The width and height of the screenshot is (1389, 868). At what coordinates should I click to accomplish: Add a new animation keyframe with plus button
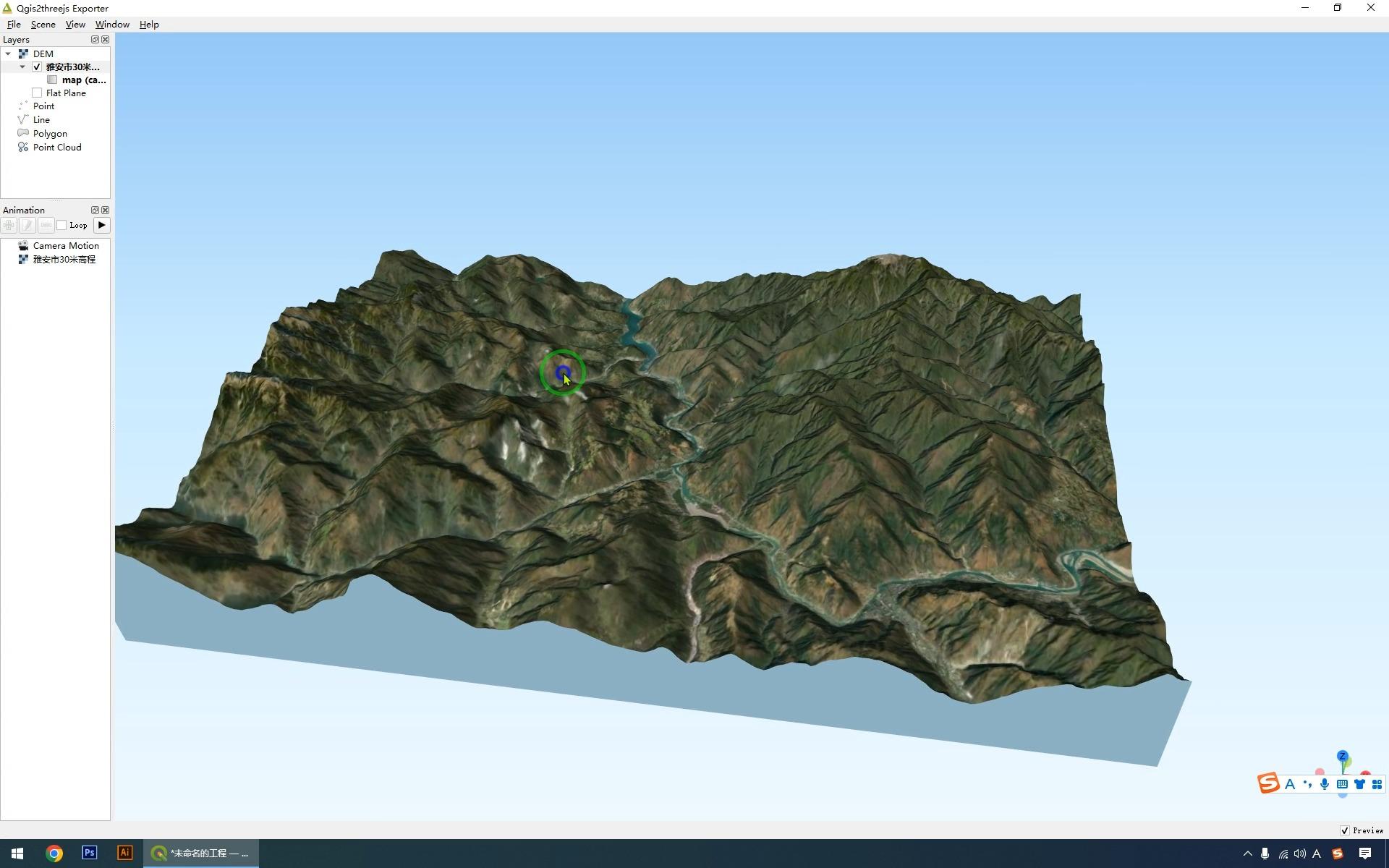tap(9, 225)
